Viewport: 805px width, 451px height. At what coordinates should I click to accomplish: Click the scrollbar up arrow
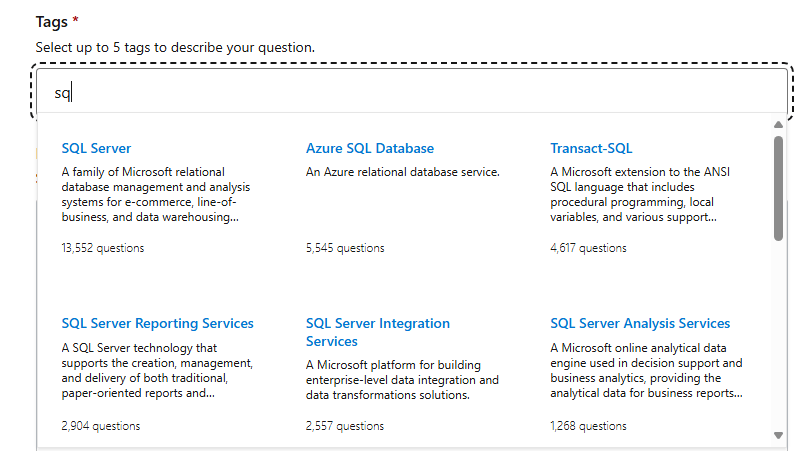point(778,125)
